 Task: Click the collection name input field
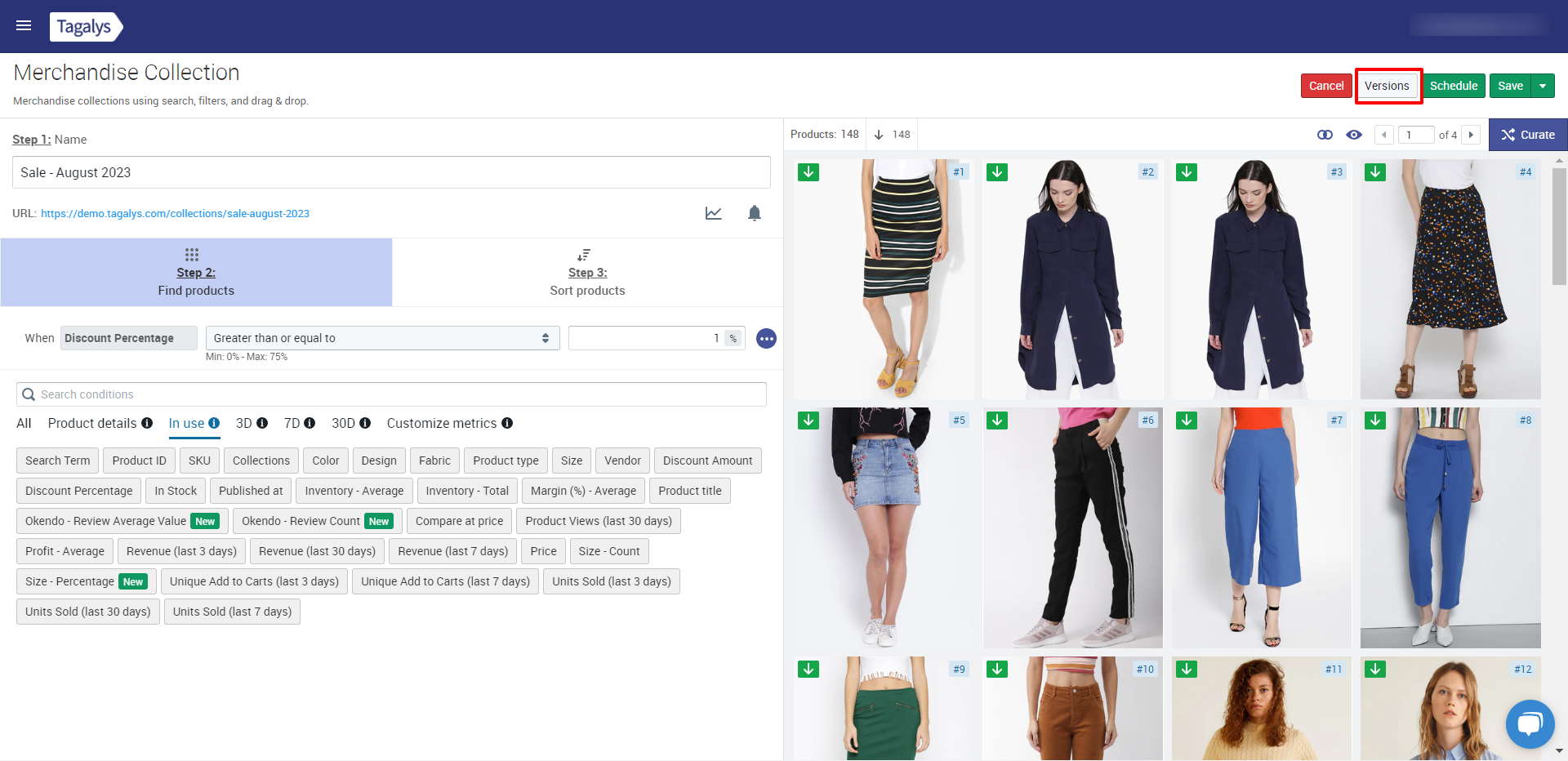pos(391,172)
